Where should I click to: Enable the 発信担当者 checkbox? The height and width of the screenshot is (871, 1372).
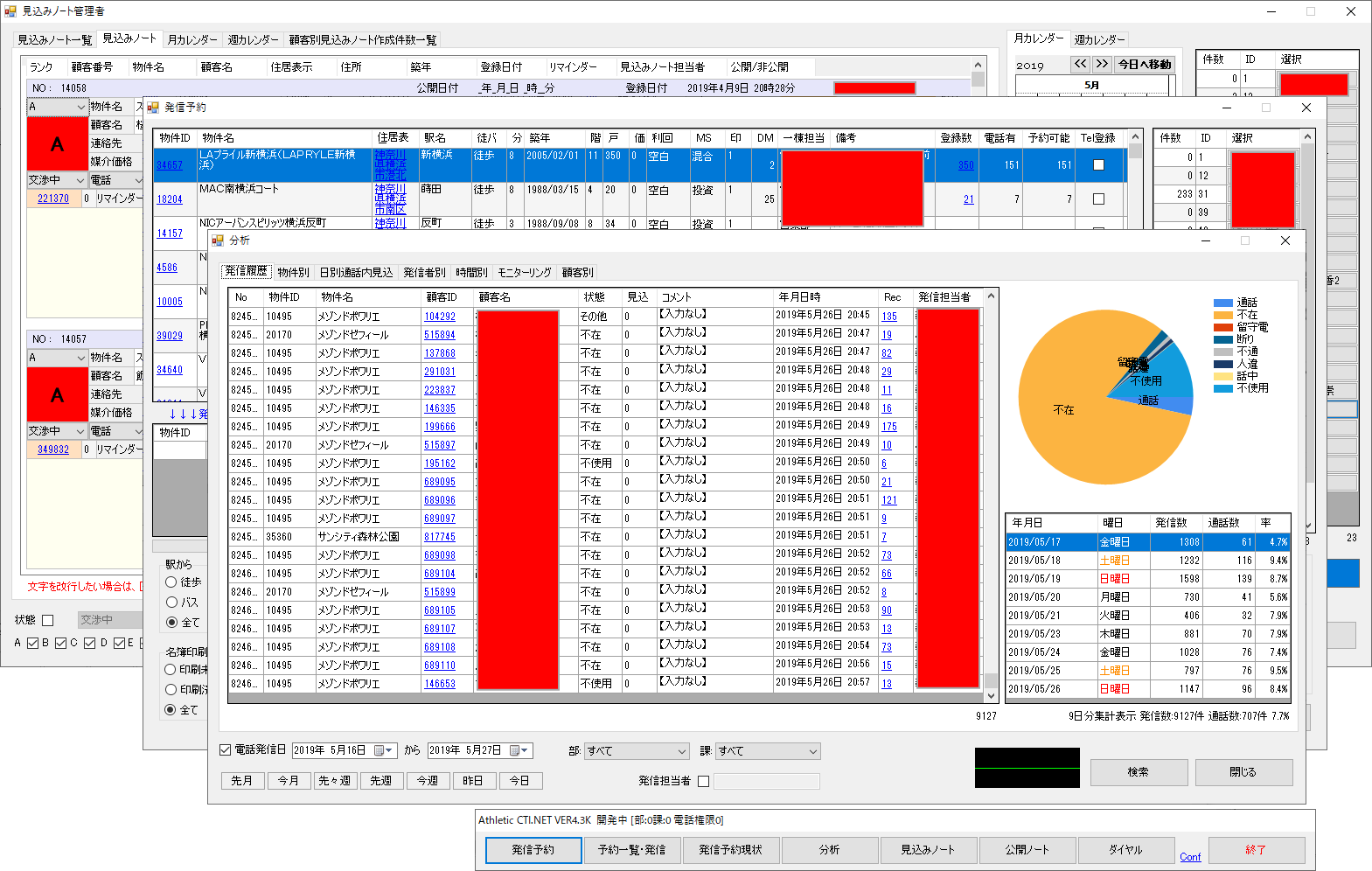click(704, 781)
